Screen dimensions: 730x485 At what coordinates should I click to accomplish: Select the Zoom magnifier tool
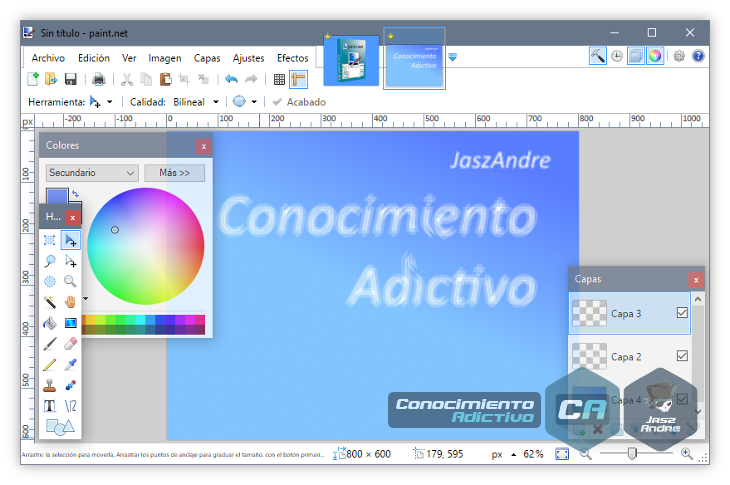(70, 281)
